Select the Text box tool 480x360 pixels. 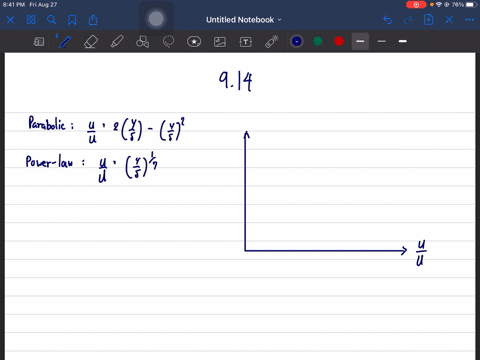246,42
